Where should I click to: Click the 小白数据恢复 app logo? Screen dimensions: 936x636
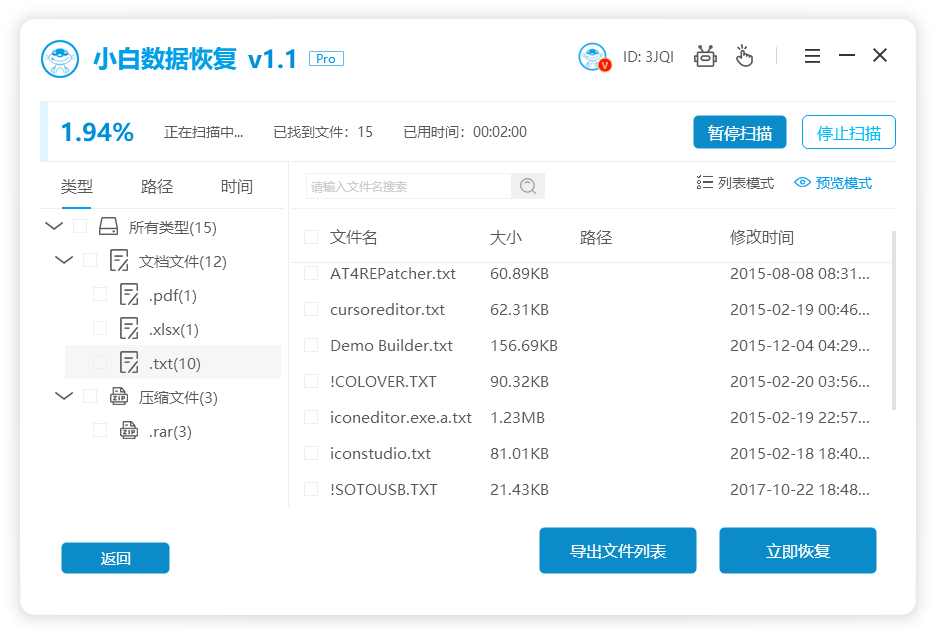60,59
